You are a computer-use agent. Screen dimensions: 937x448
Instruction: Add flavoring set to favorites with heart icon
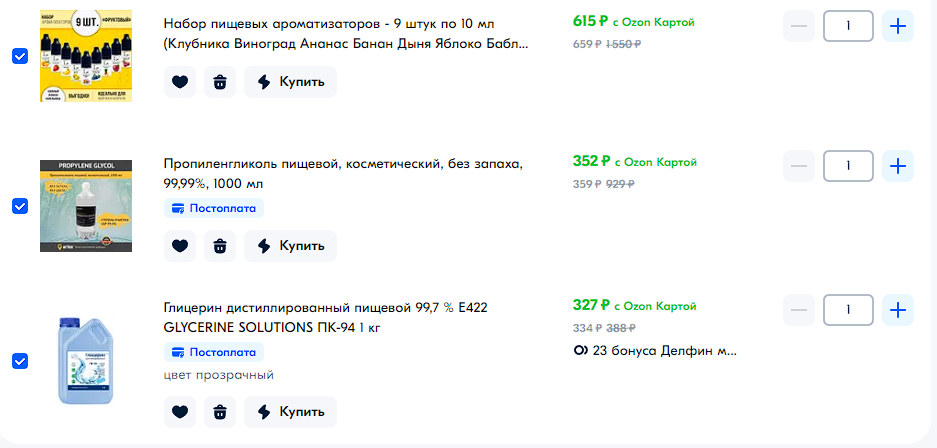[180, 82]
